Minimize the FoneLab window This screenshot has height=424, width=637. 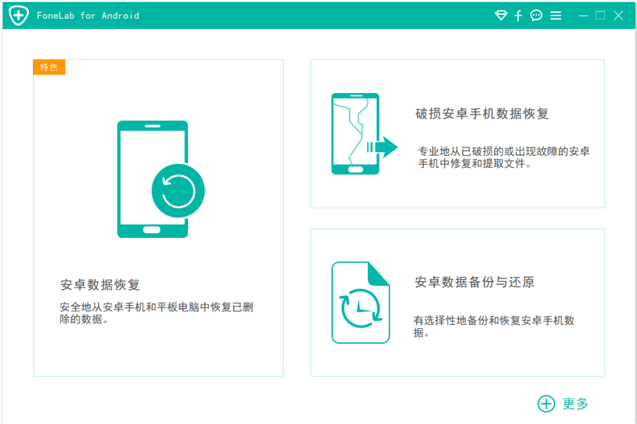coord(583,16)
